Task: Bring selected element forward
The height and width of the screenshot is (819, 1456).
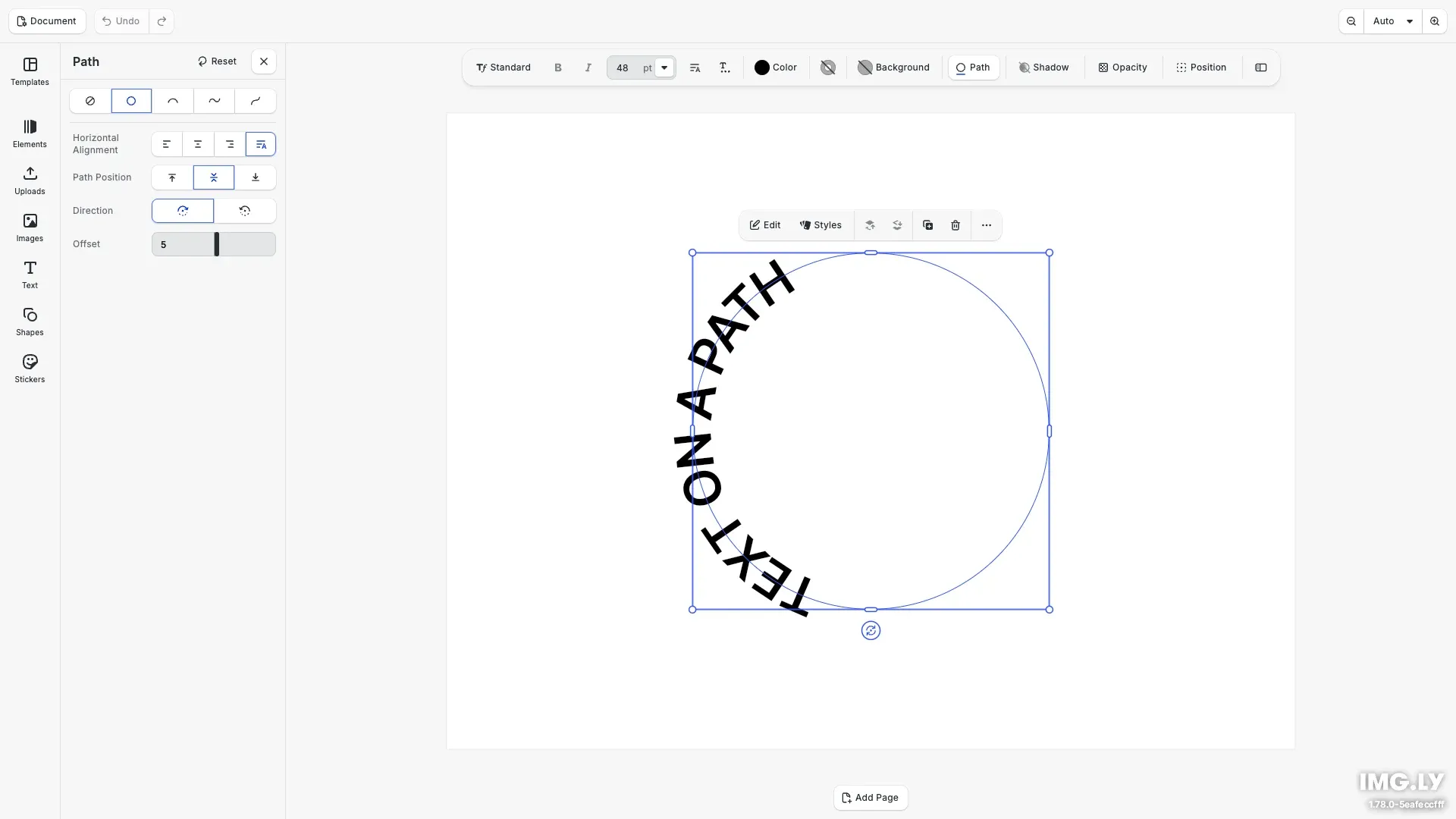Action: tap(870, 225)
